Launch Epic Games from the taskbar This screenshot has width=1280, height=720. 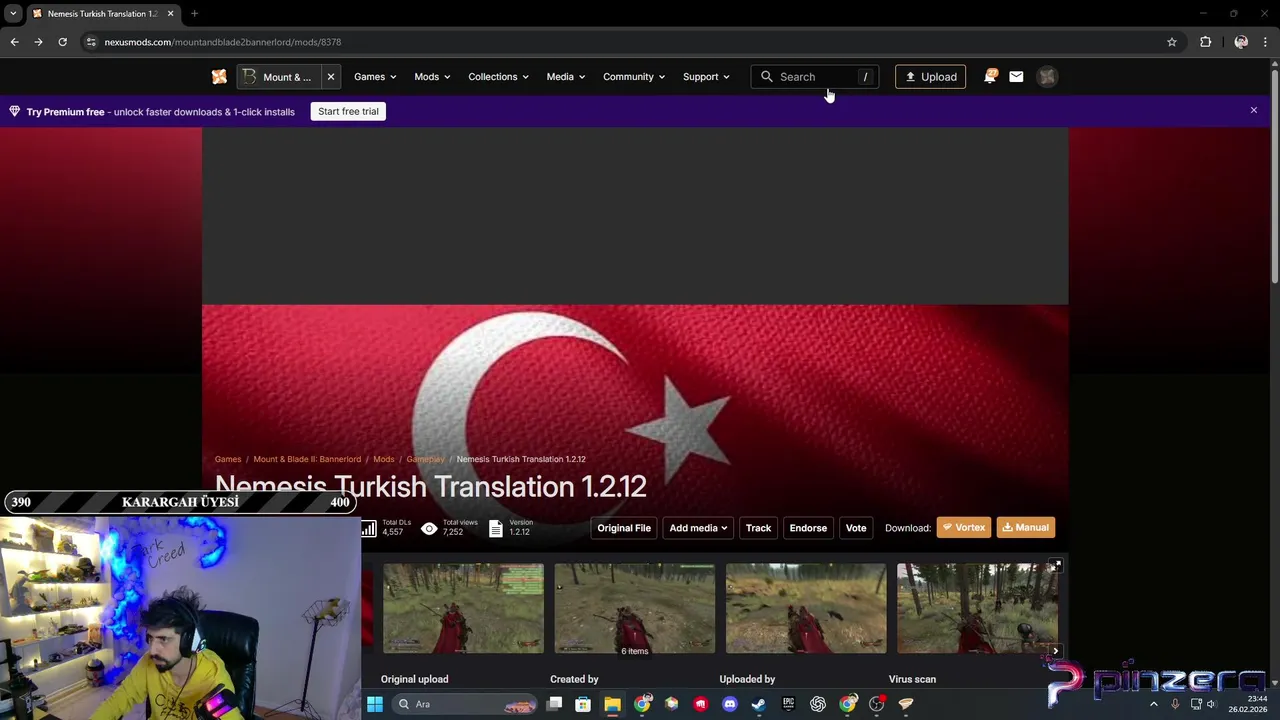coord(788,704)
